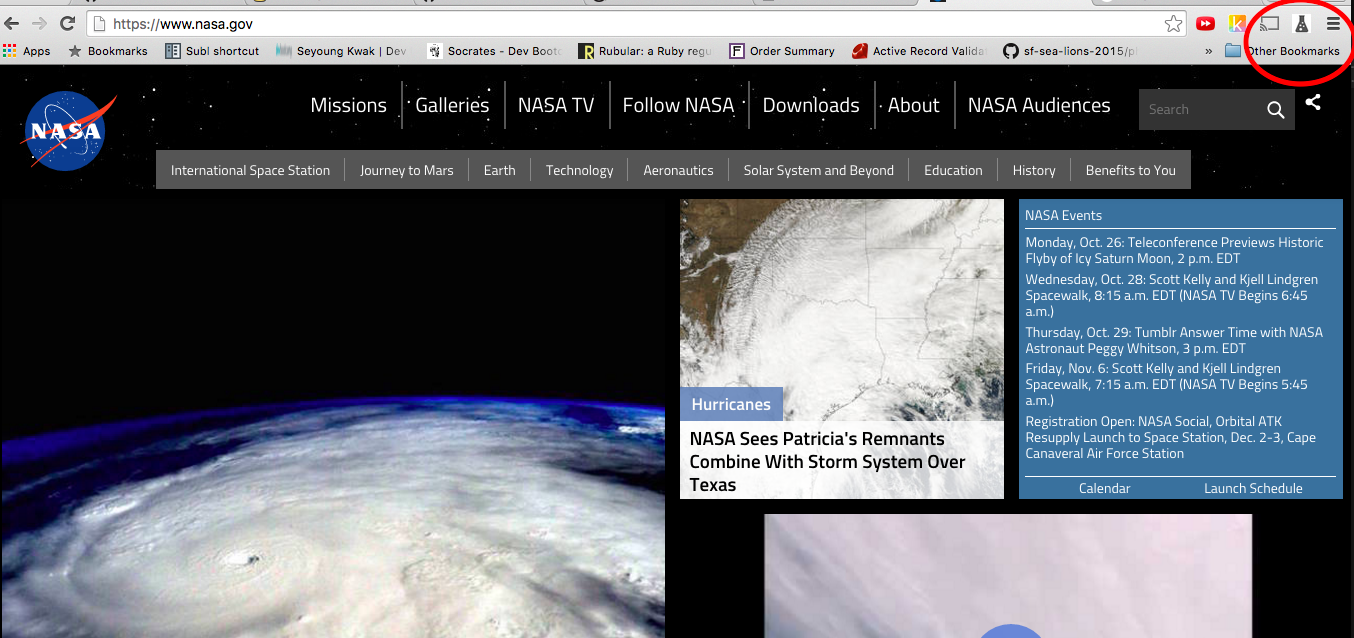Screen dimensions: 1354x638
Task: Open the Hurricanes category tag
Action: tap(731, 404)
